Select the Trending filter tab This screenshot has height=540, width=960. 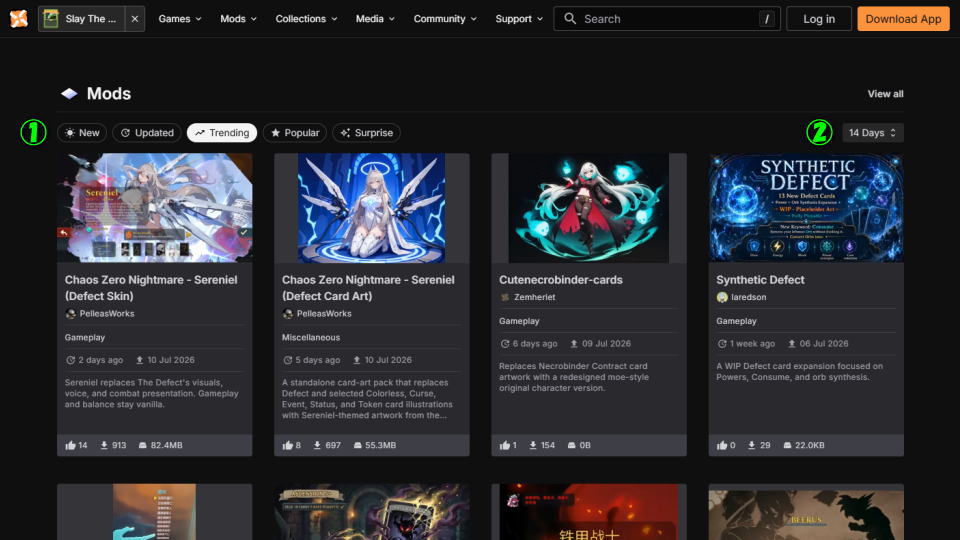(222, 133)
